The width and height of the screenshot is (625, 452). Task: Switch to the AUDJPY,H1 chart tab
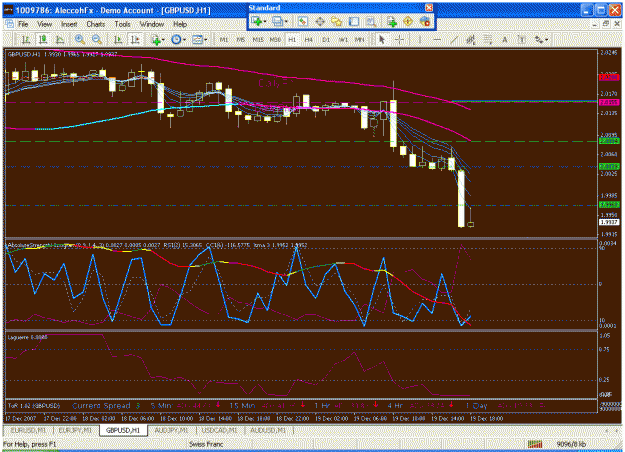171,430
